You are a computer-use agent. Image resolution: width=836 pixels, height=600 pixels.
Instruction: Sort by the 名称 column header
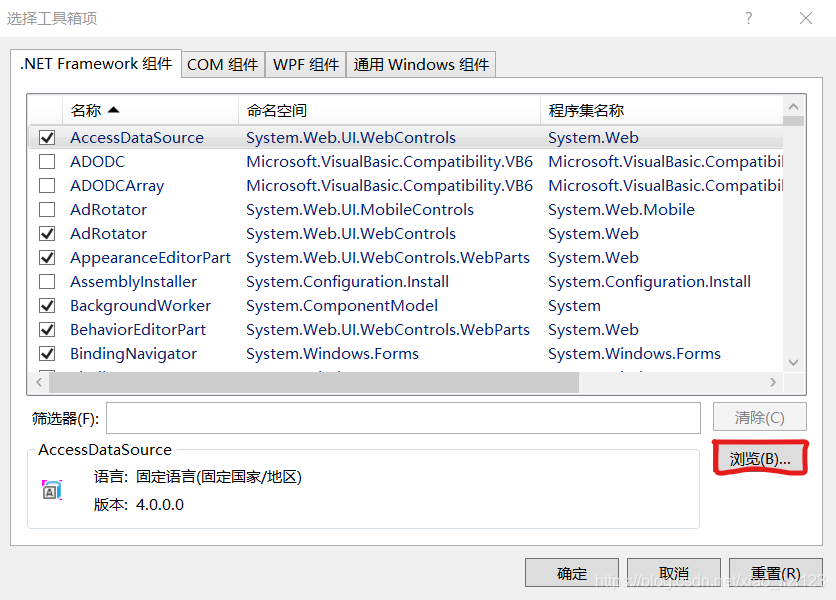tap(150, 110)
